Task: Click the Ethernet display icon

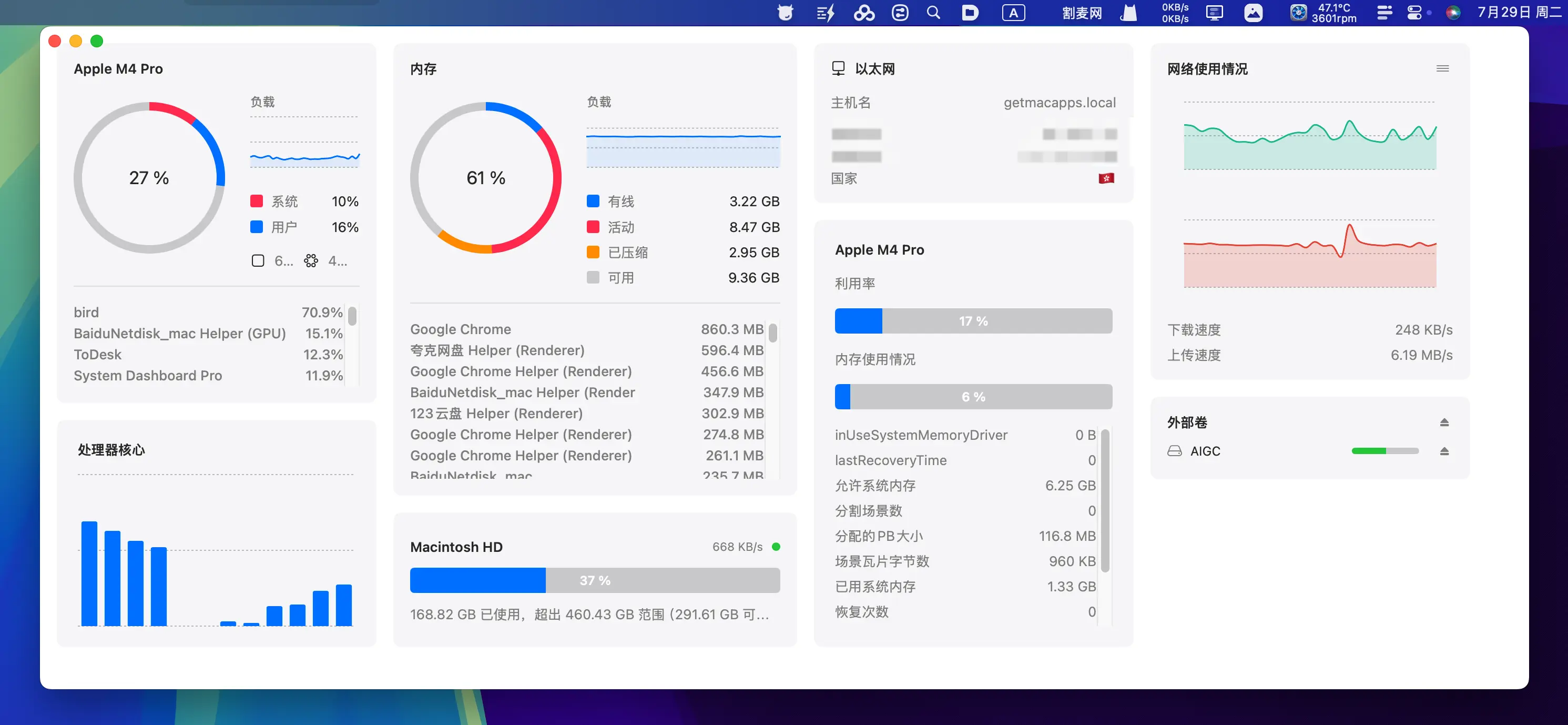Action: [x=838, y=68]
